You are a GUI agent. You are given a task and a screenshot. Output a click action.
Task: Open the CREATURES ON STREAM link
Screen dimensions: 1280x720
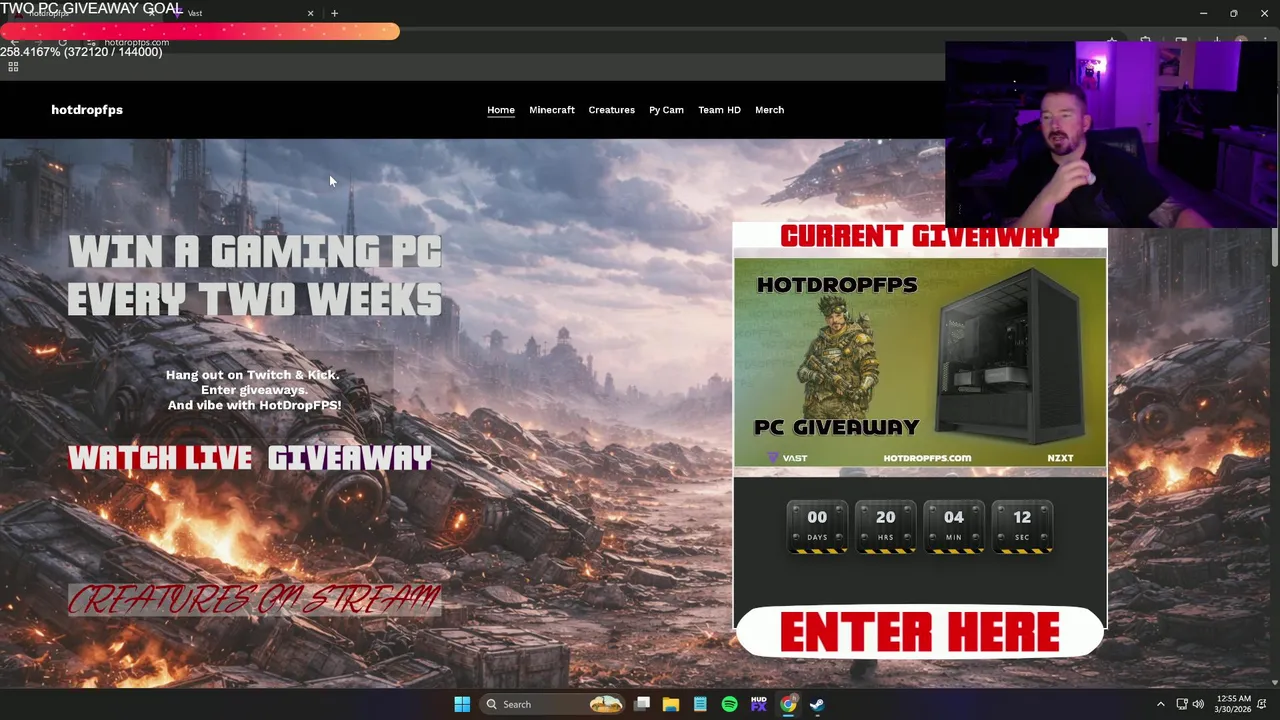coord(254,599)
